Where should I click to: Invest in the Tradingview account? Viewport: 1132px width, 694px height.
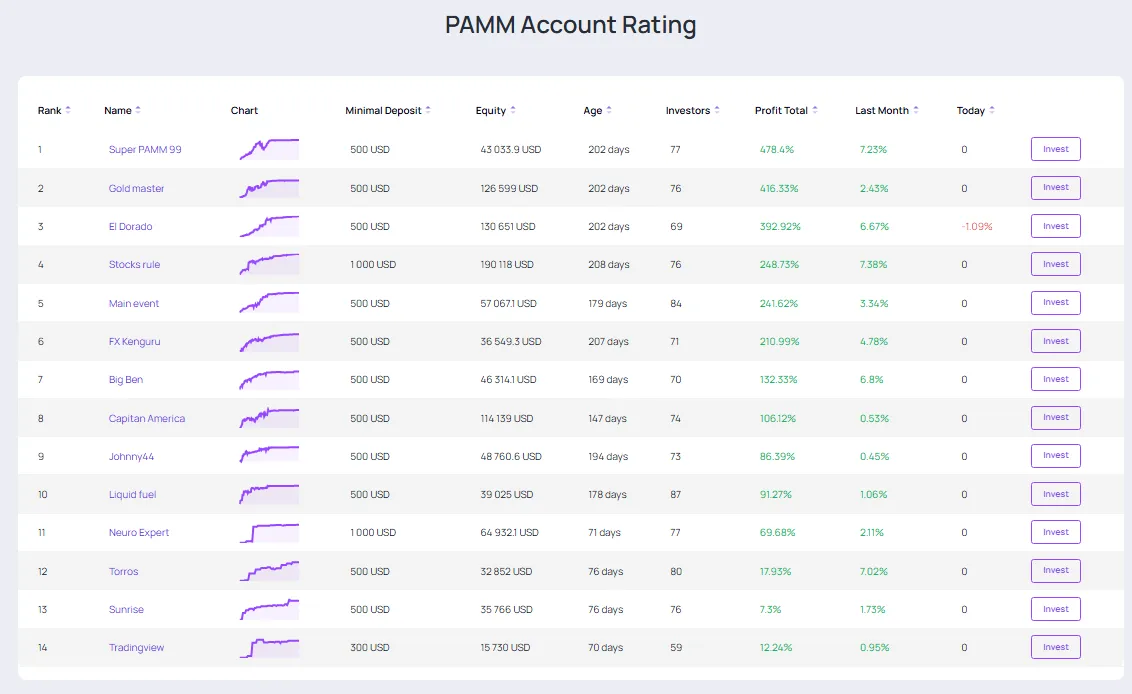[1055, 647]
